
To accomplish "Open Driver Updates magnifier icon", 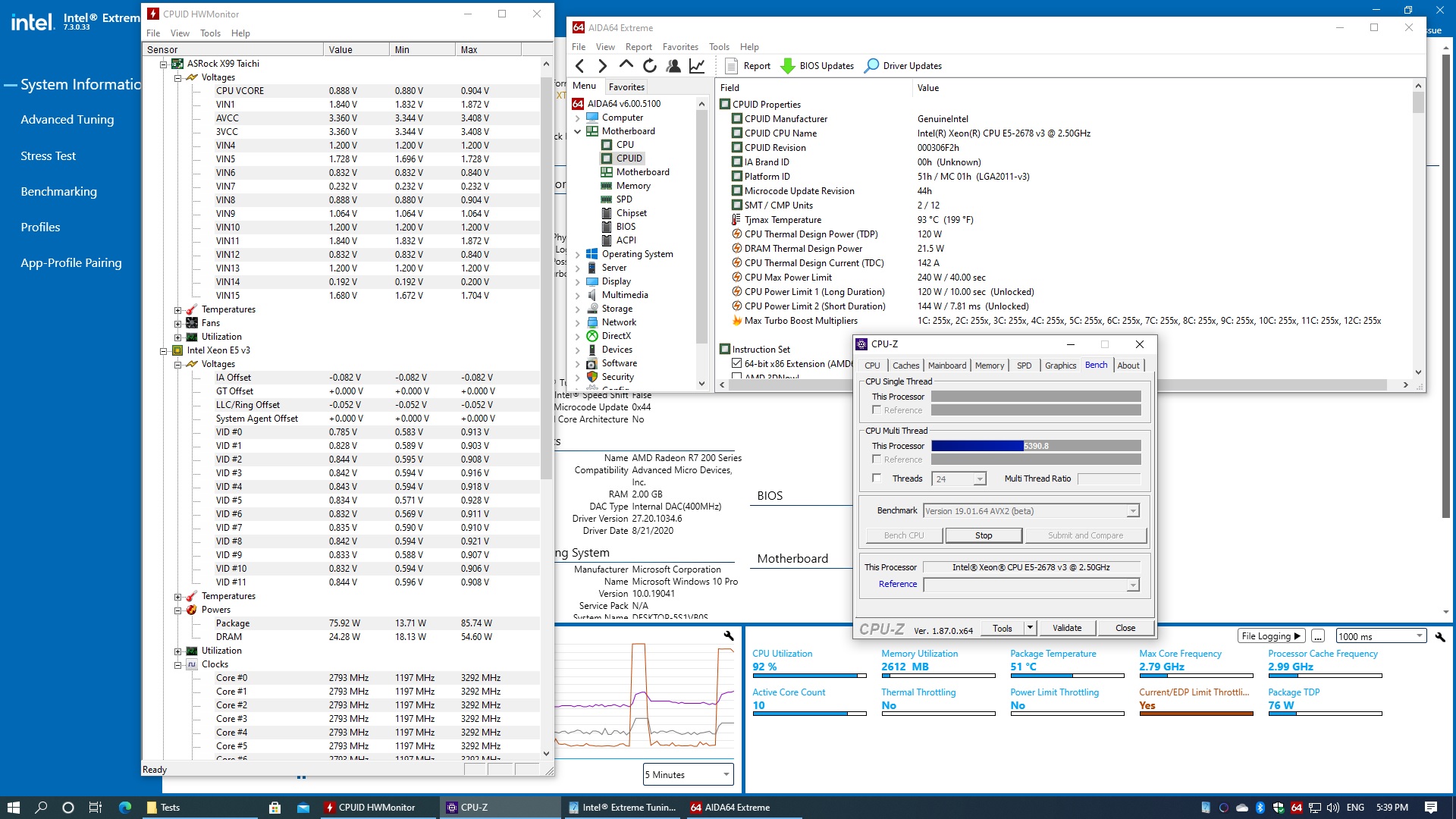I will (872, 66).
